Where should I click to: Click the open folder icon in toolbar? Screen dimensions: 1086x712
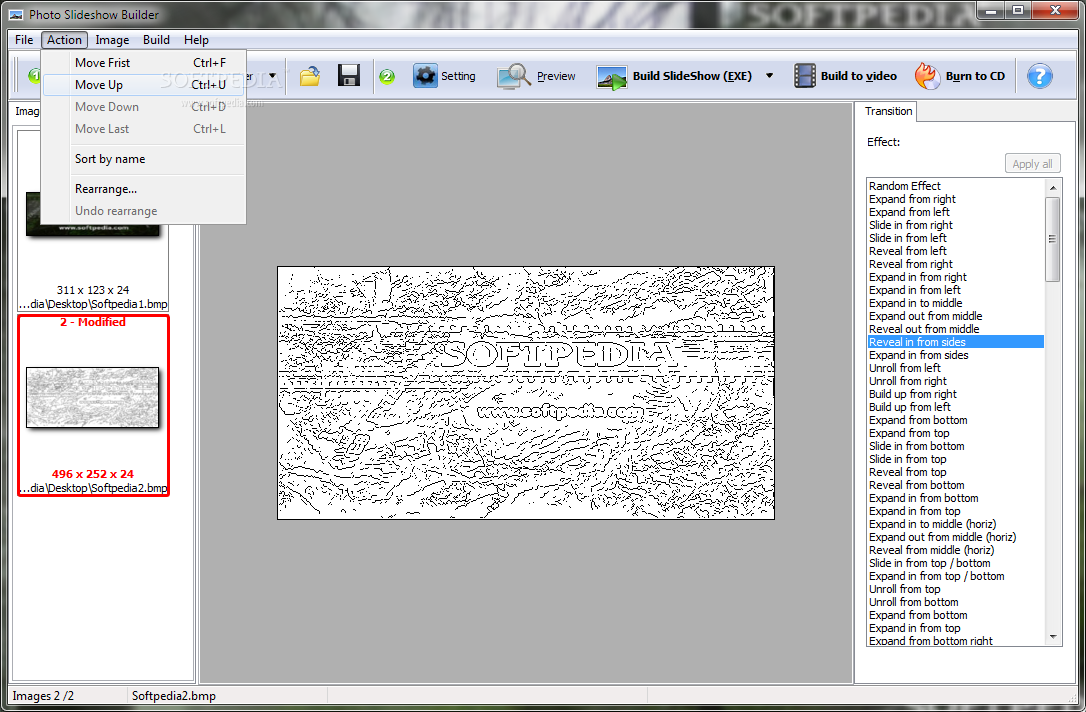310,75
